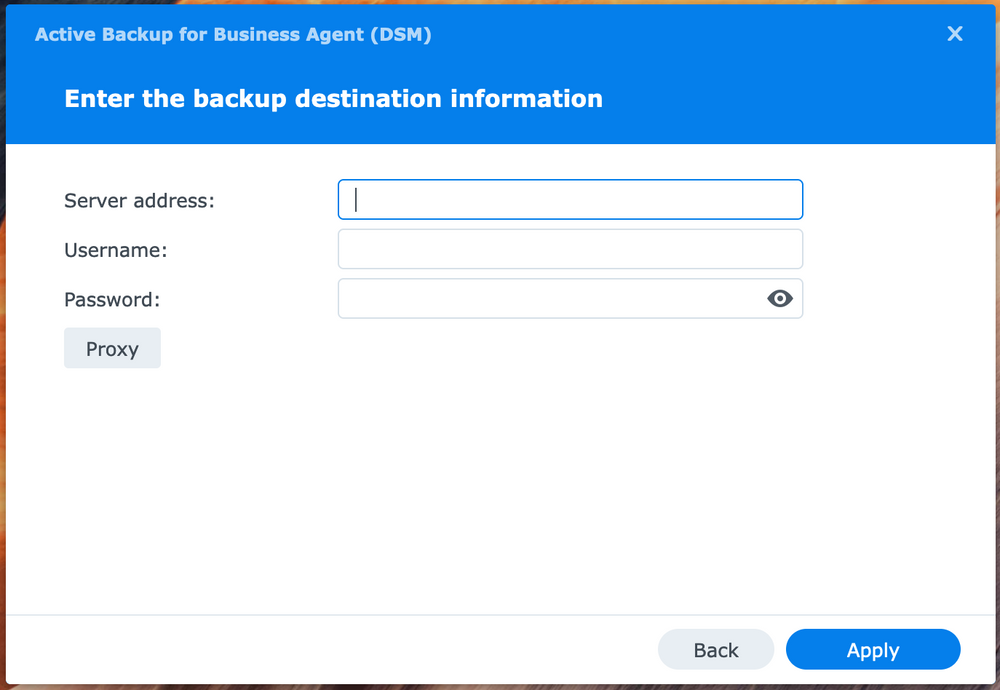Viewport: 1000px width, 690px height.
Task: Open proxy configuration options
Action: click(x=112, y=348)
